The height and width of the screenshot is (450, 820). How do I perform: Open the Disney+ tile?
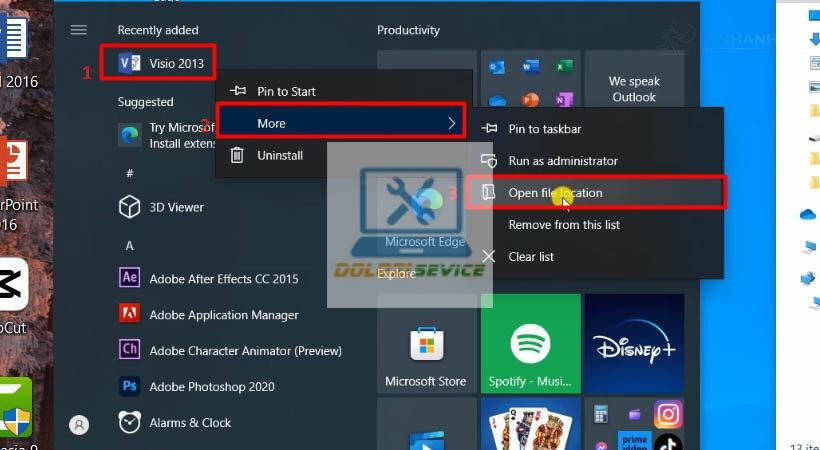pyautogui.click(x=634, y=344)
